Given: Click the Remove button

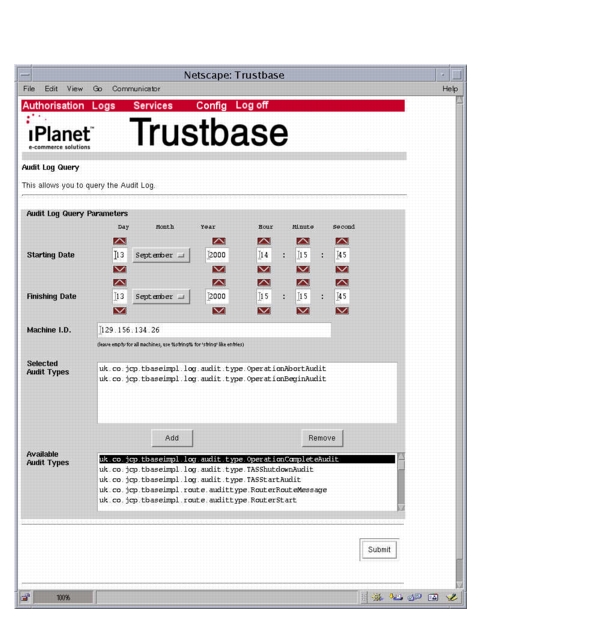Looking at the screenshot, I should click(x=322, y=438).
